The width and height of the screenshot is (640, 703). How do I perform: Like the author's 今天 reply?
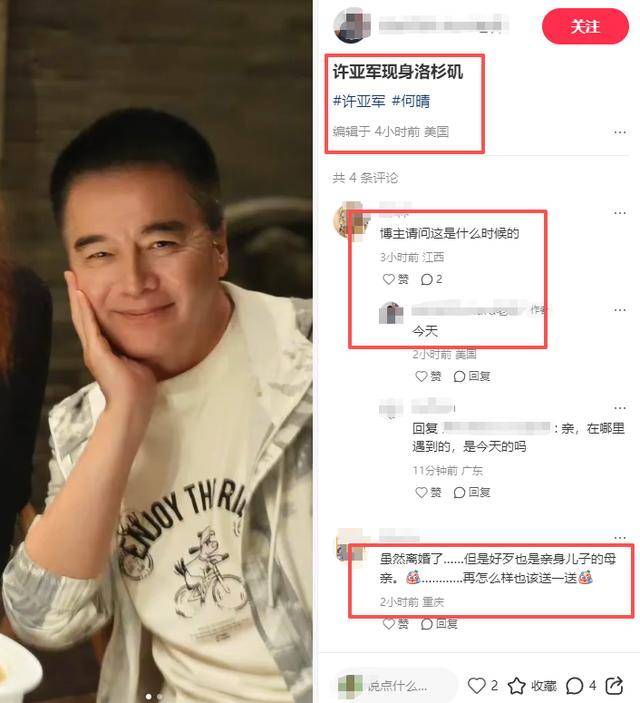pos(428,376)
